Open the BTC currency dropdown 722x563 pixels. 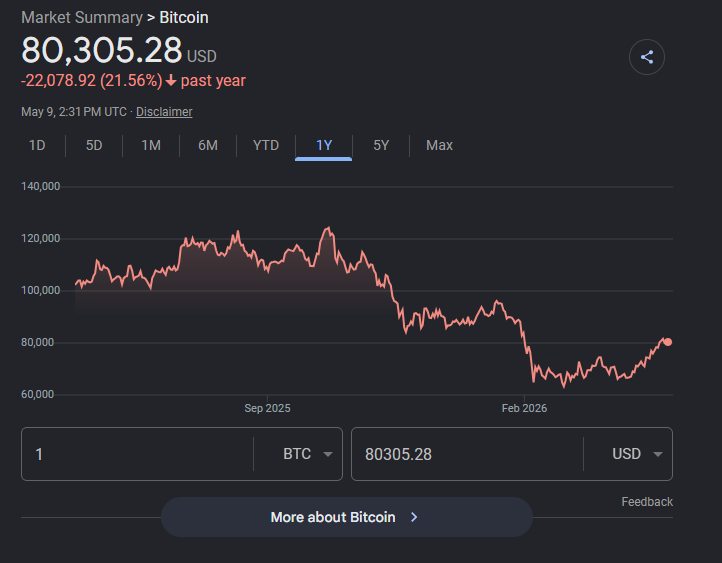coord(308,454)
